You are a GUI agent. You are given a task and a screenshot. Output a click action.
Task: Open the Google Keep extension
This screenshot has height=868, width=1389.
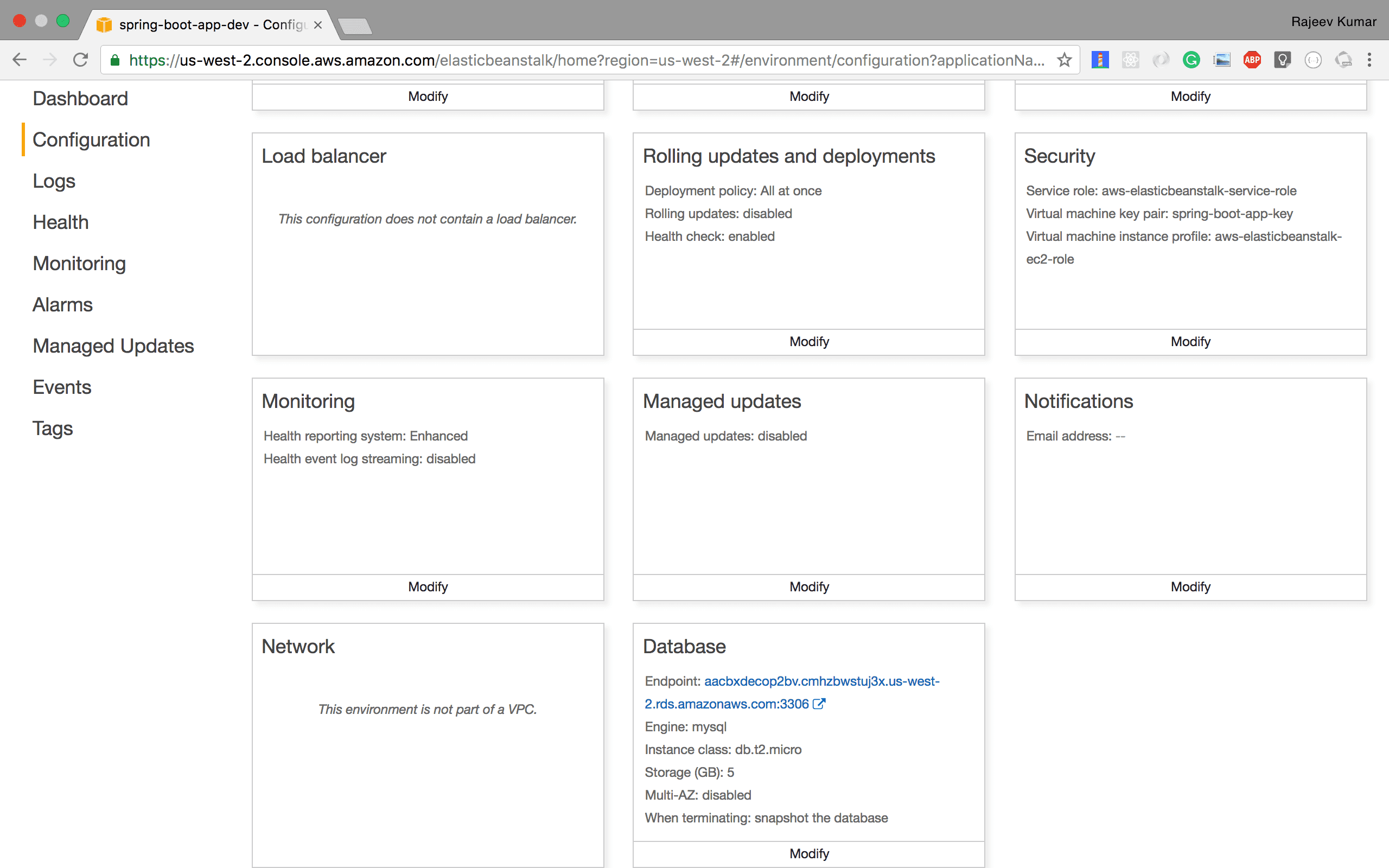(1282, 59)
